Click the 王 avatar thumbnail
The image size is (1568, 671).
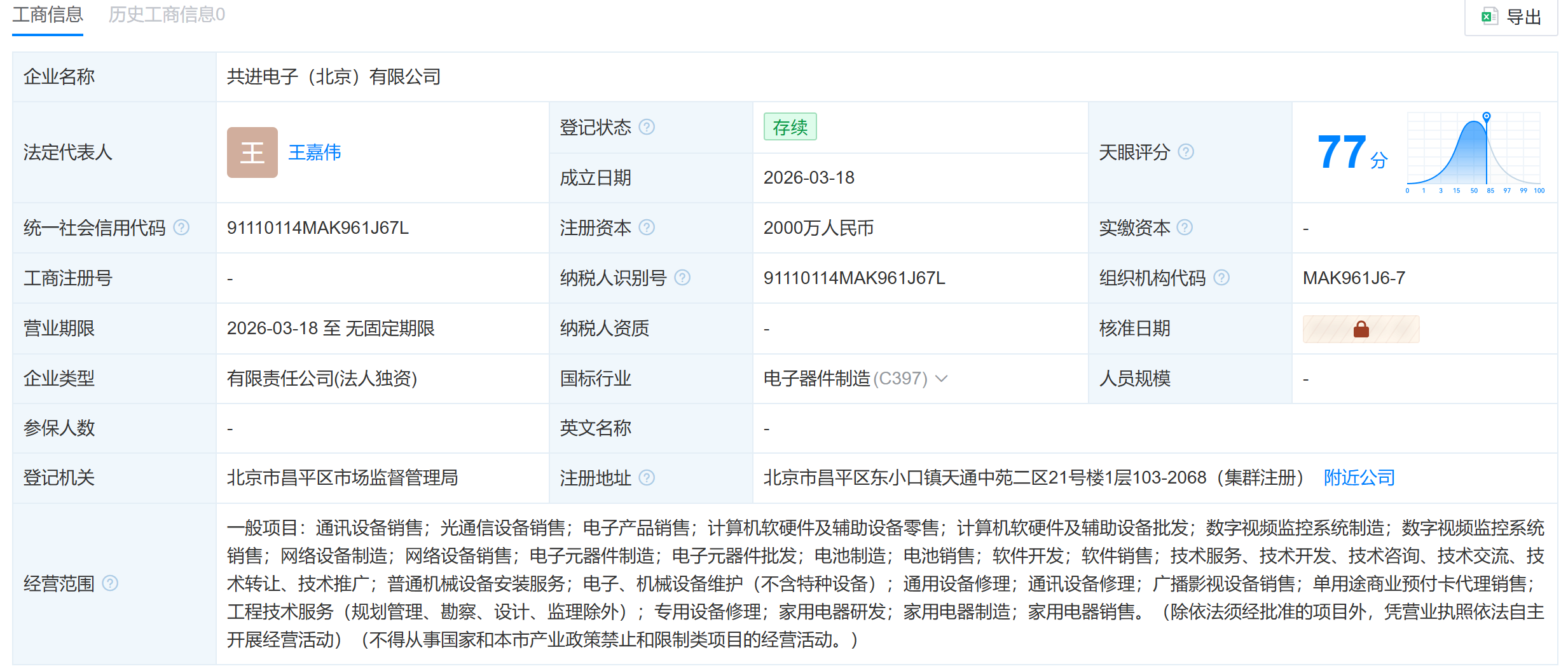click(252, 152)
